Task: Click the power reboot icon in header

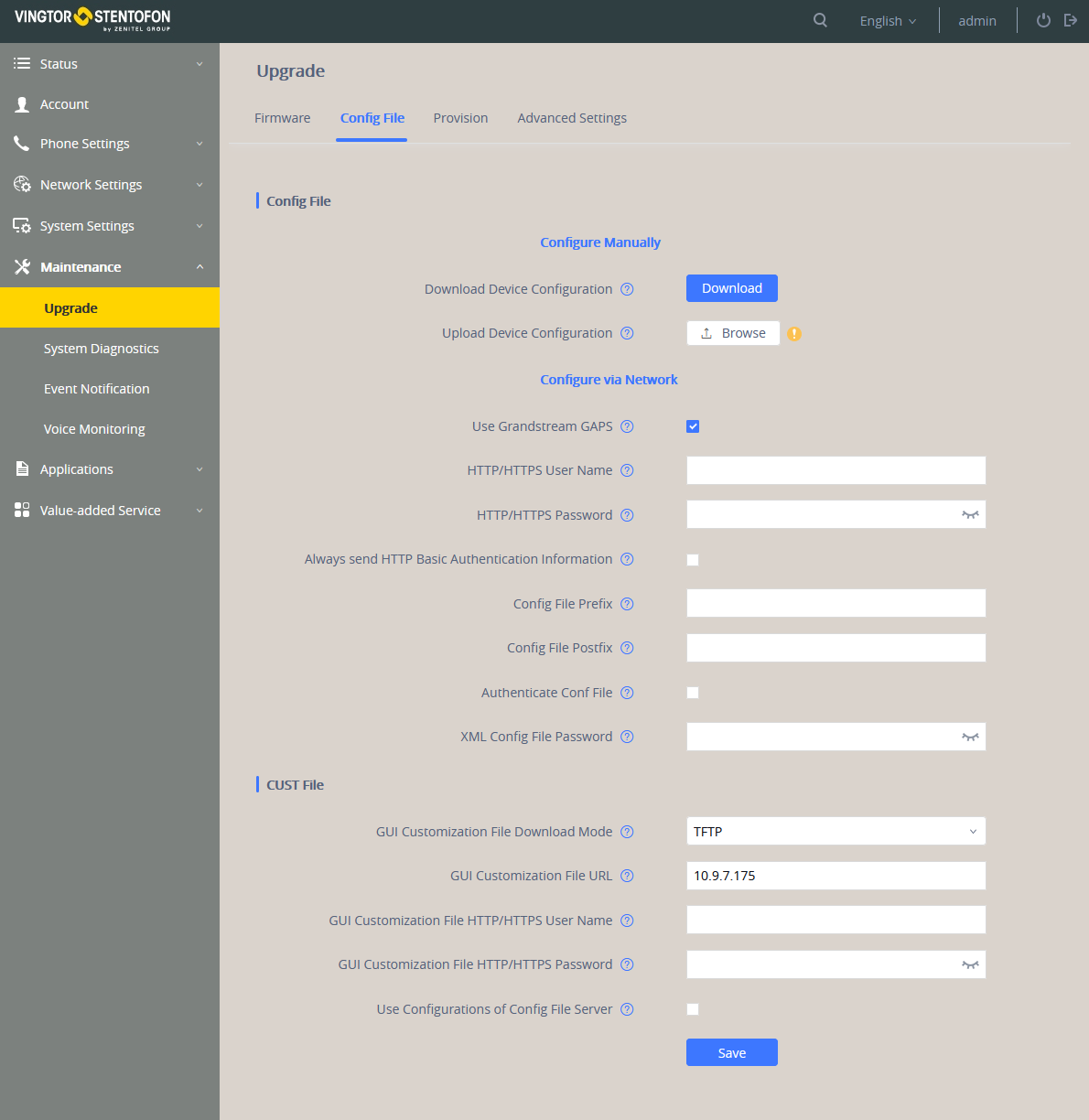Action: (1043, 20)
